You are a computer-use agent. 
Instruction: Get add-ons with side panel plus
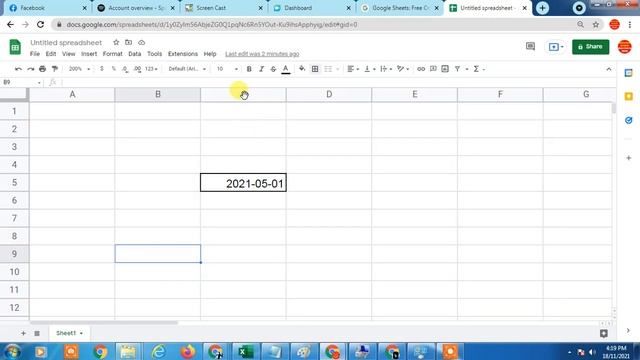(x=629, y=158)
